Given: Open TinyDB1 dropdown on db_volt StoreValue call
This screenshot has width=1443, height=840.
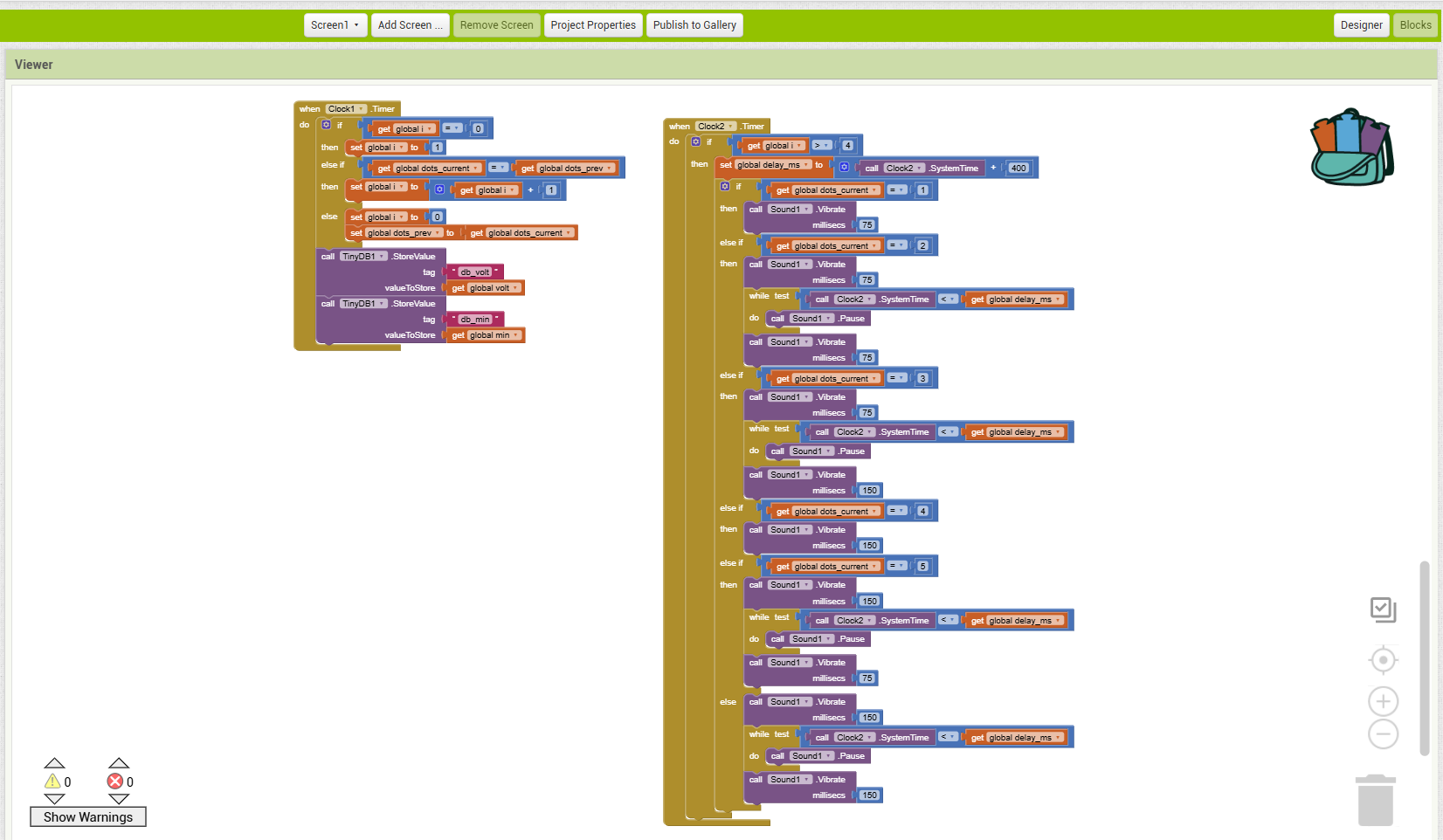Looking at the screenshot, I should 364,257.
